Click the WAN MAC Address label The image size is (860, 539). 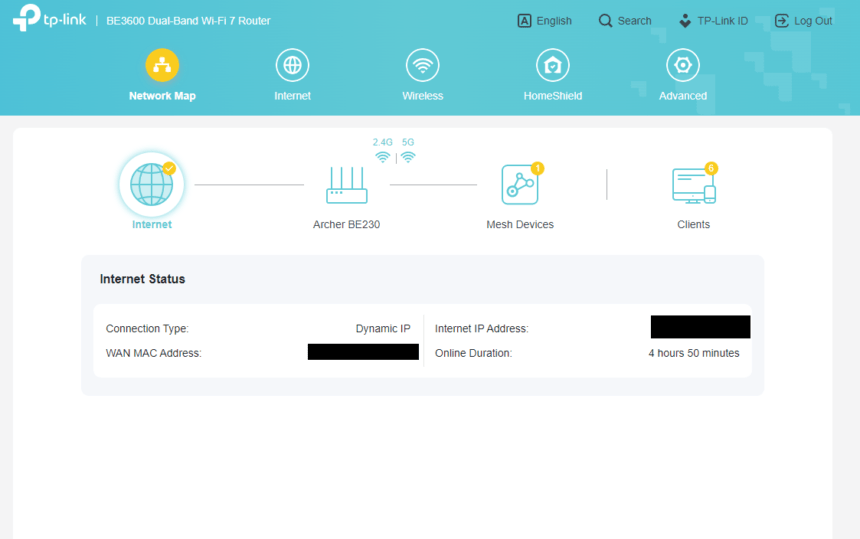coord(154,353)
